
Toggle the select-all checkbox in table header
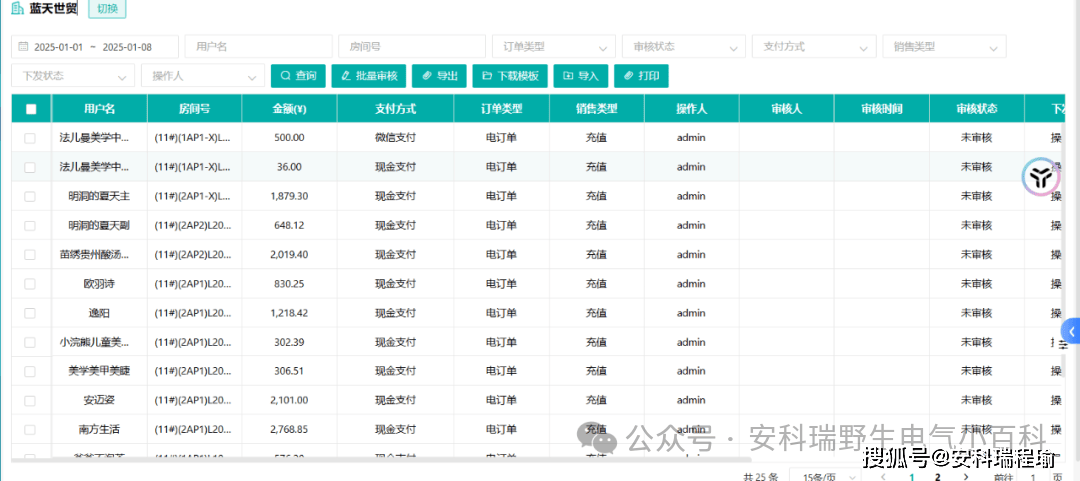[30, 109]
